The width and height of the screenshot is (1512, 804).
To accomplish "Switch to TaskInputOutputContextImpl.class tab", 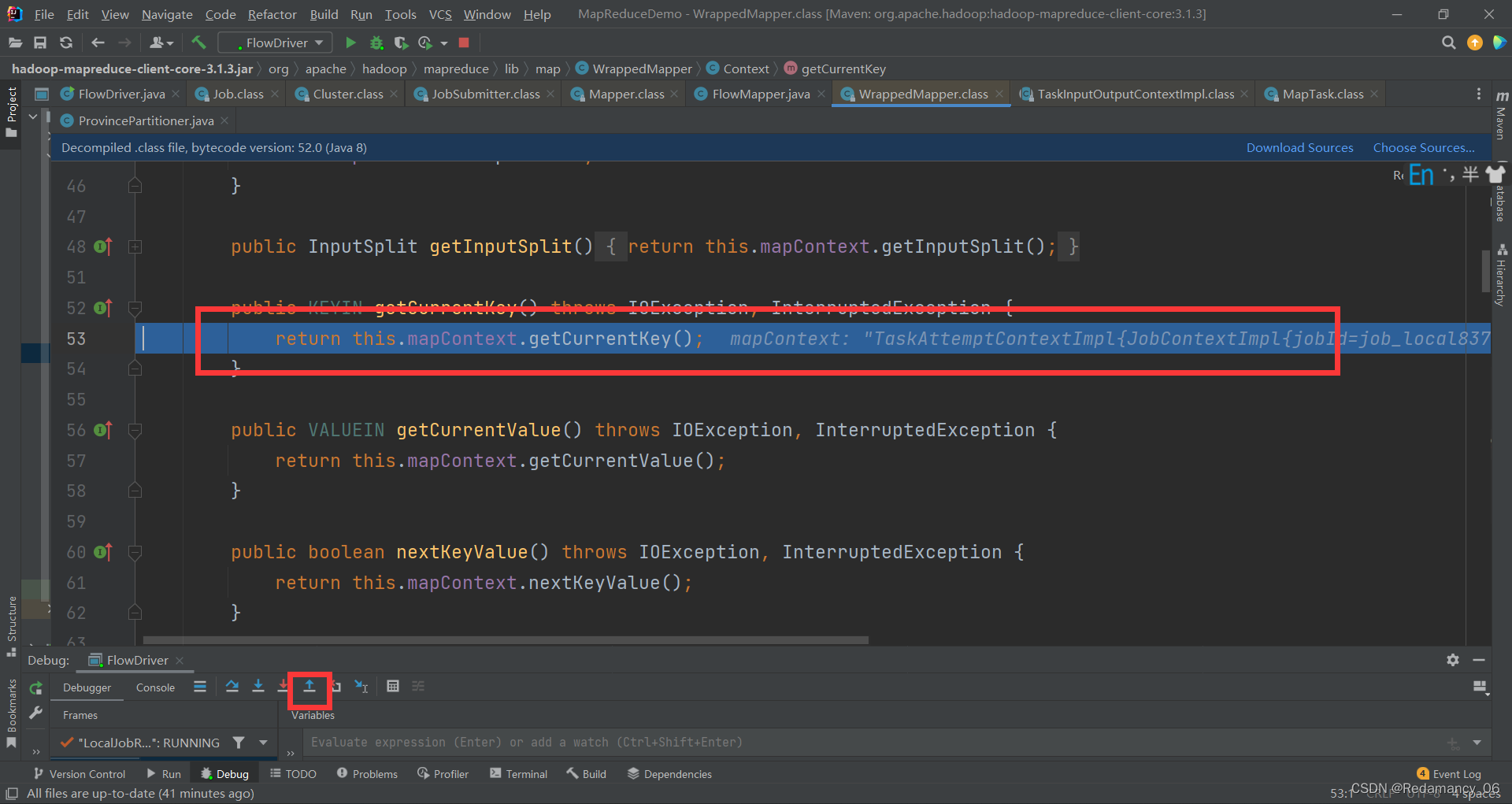I will [1135, 94].
